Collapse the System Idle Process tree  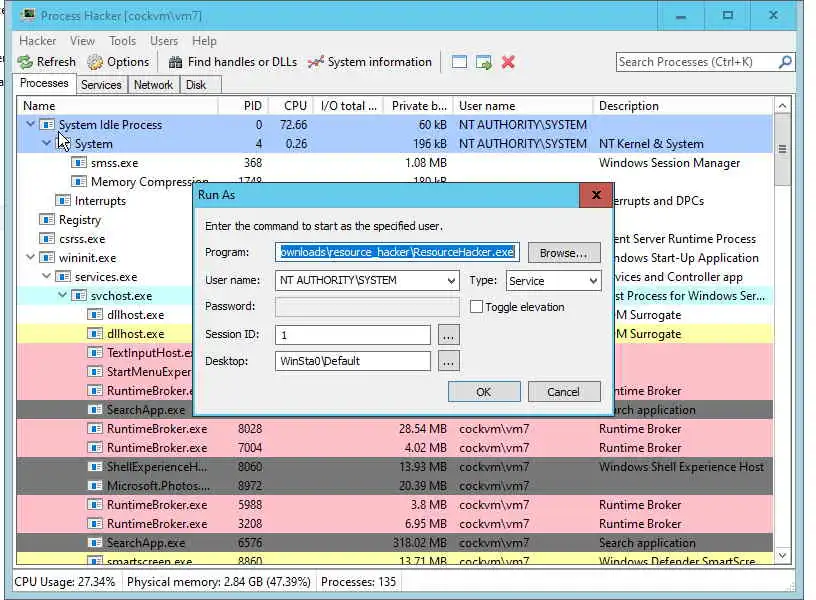[30, 124]
